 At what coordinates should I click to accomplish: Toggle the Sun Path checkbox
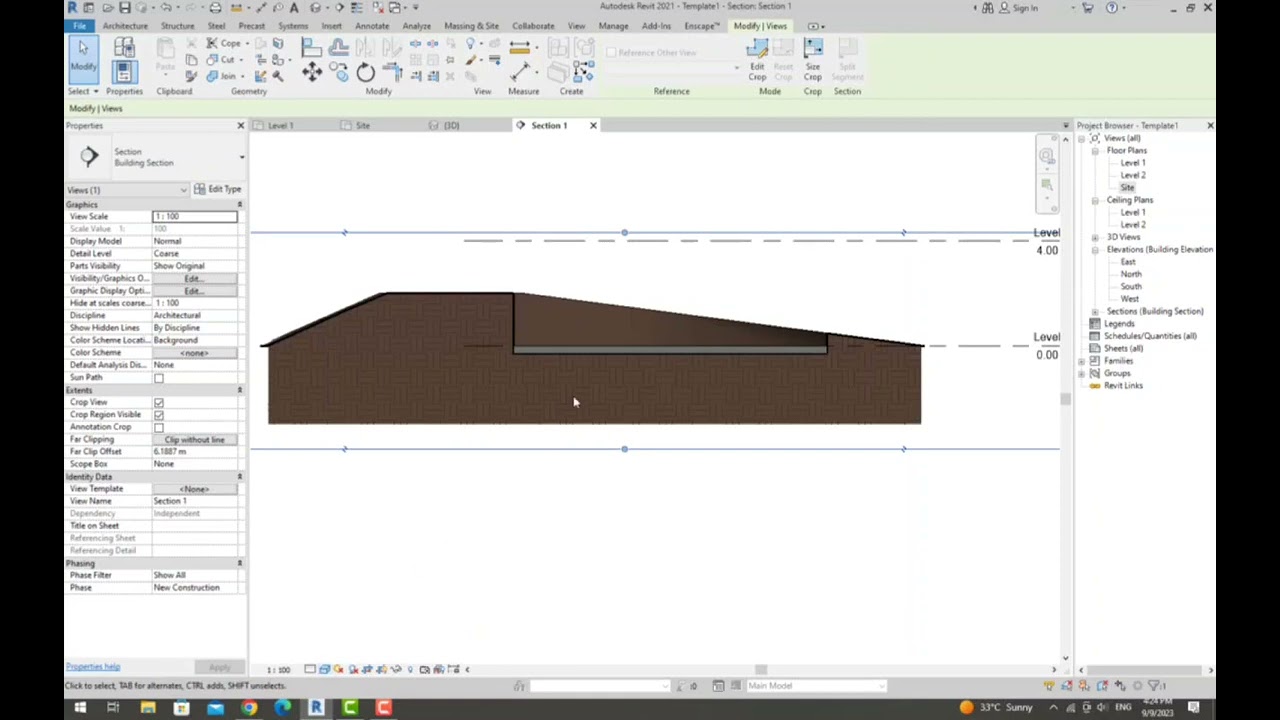159,378
